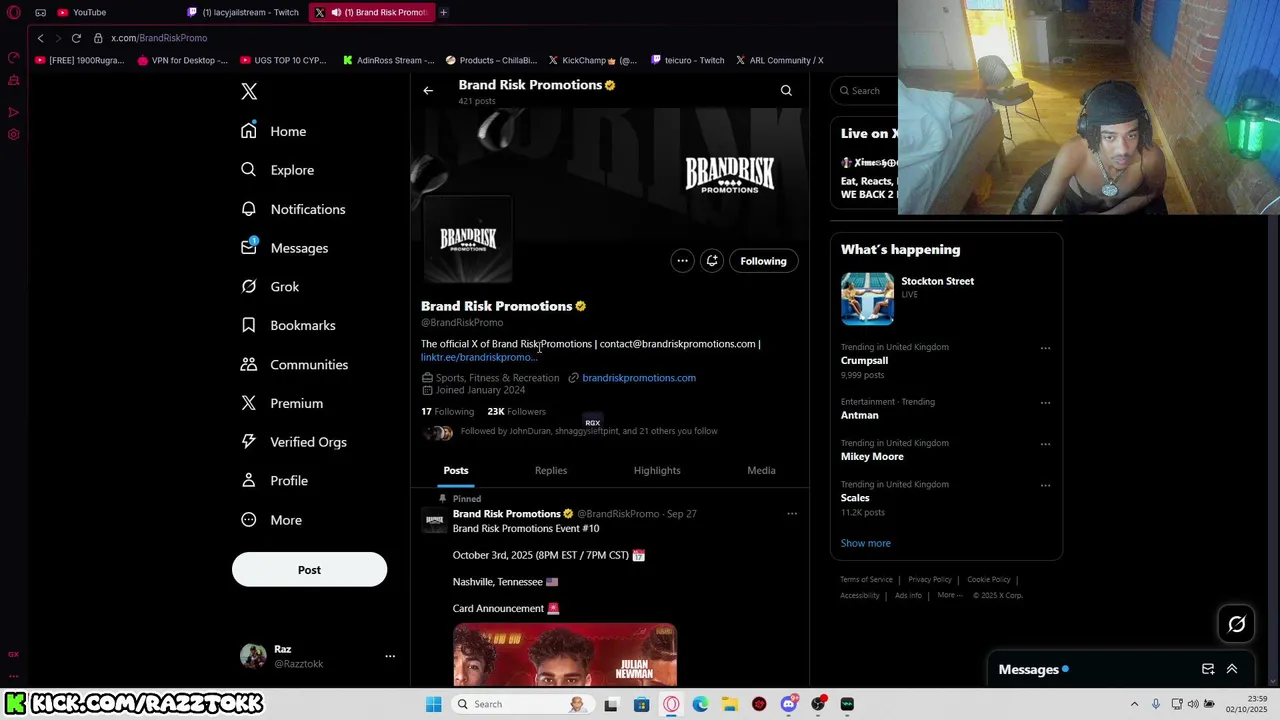Image resolution: width=1280 pixels, height=720 pixels.
Task: Open Cookie Policy footer link
Action: pos(989,580)
